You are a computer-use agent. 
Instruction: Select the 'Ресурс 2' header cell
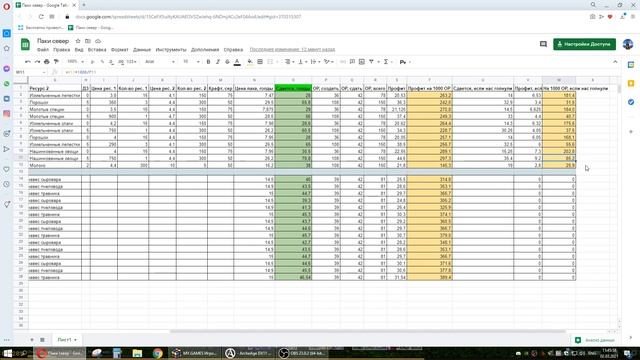pyautogui.click(x=55, y=88)
